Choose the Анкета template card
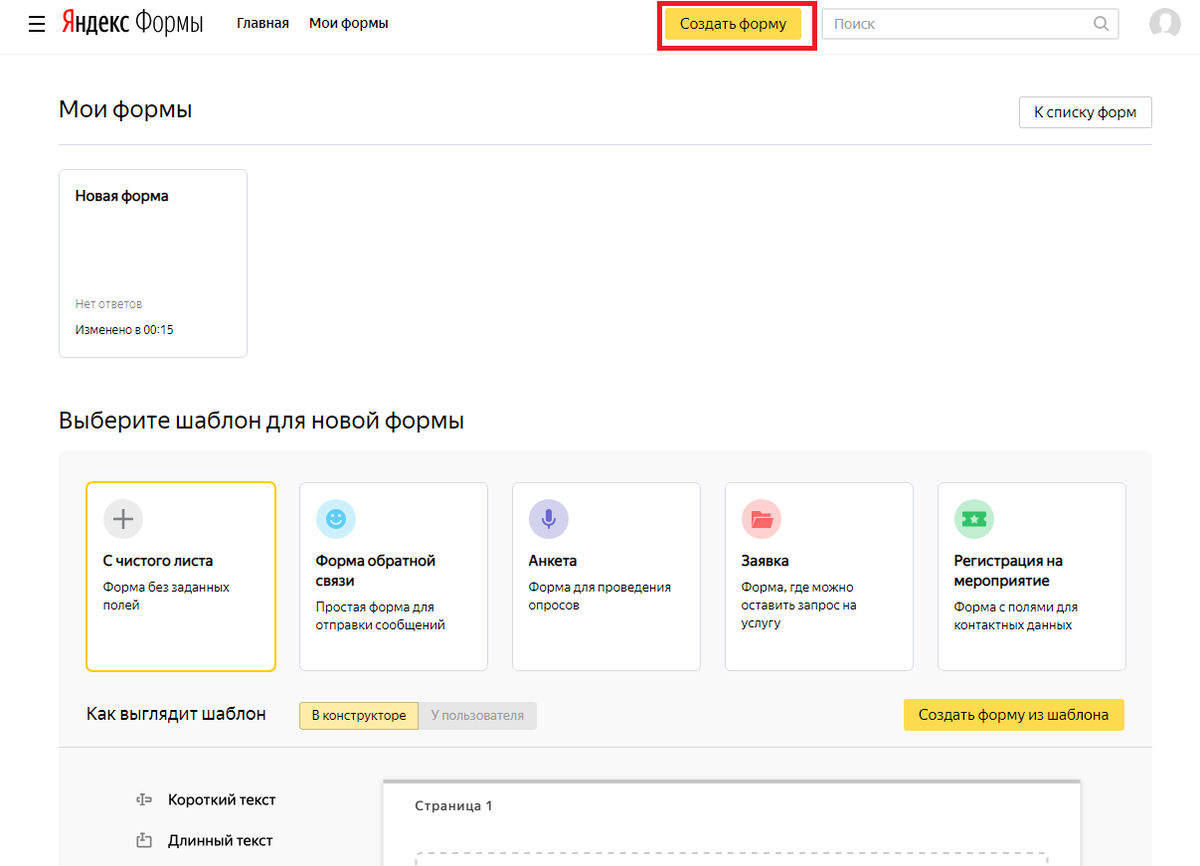This screenshot has width=1200, height=866. click(606, 576)
